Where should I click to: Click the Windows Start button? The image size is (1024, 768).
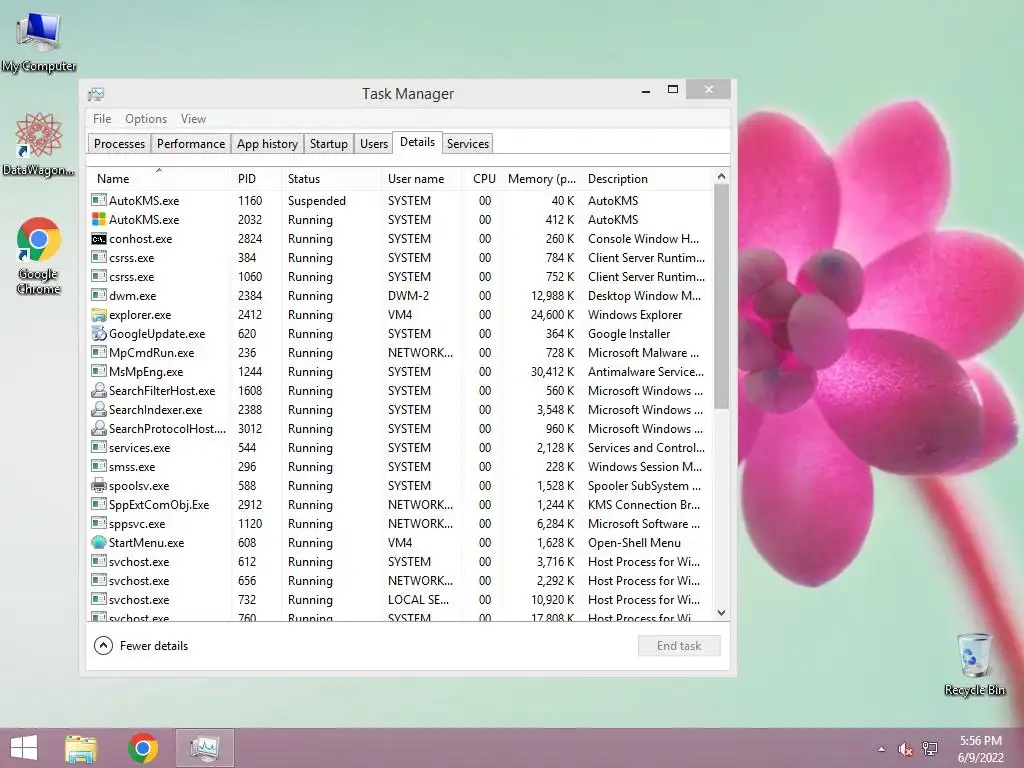tap(24, 748)
